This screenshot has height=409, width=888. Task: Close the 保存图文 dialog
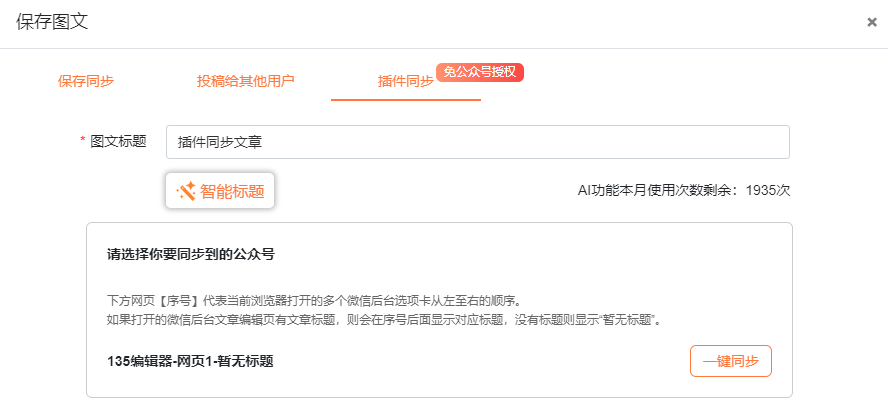(x=872, y=22)
